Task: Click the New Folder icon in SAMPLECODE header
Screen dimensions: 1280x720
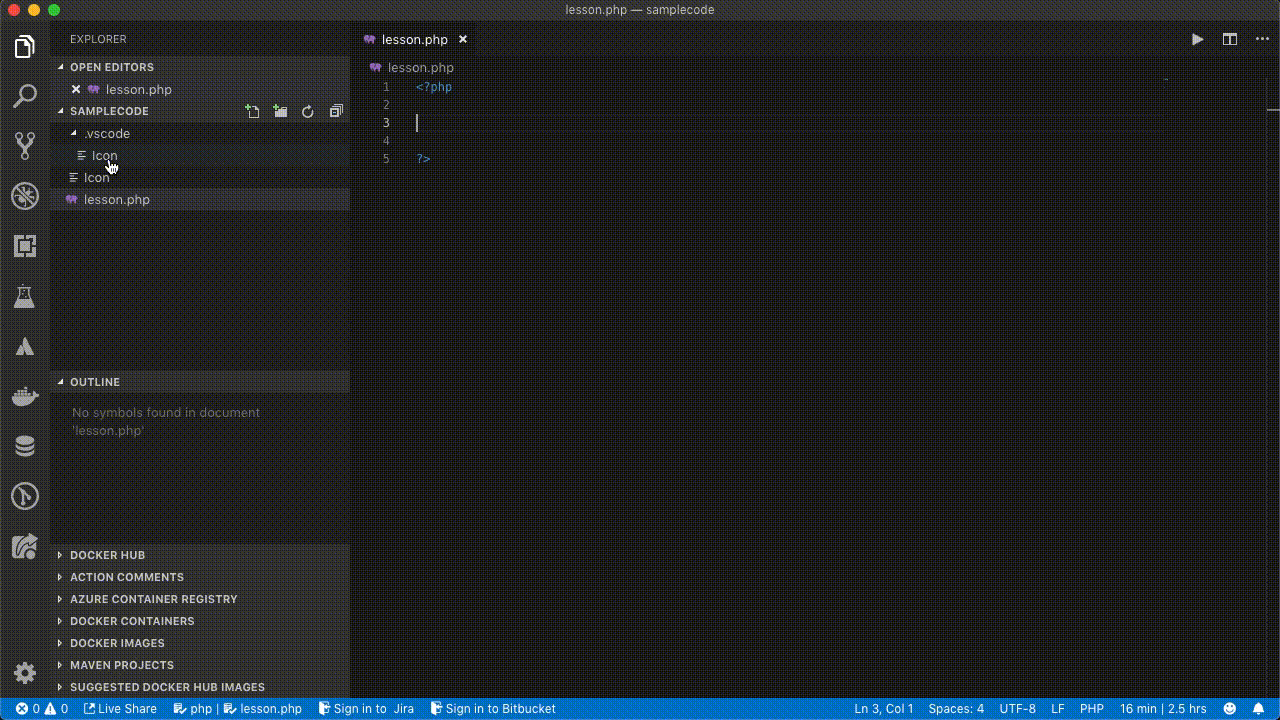Action: pyautogui.click(x=281, y=111)
